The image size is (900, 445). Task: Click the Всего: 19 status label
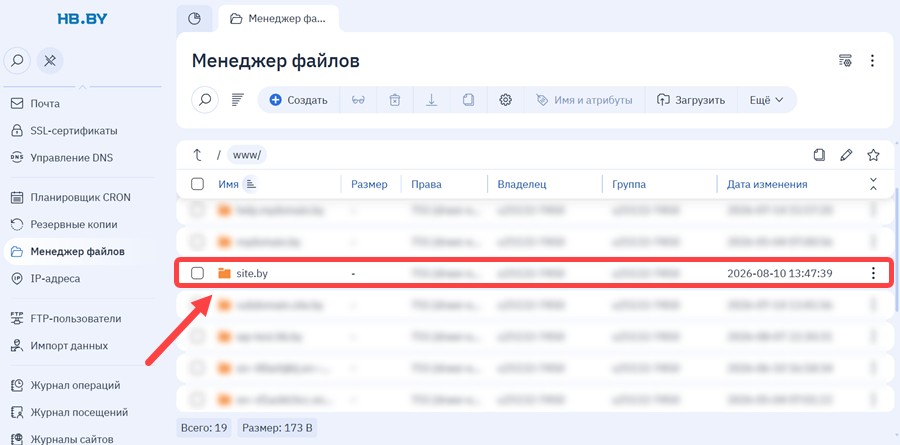[x=204, y=428]
